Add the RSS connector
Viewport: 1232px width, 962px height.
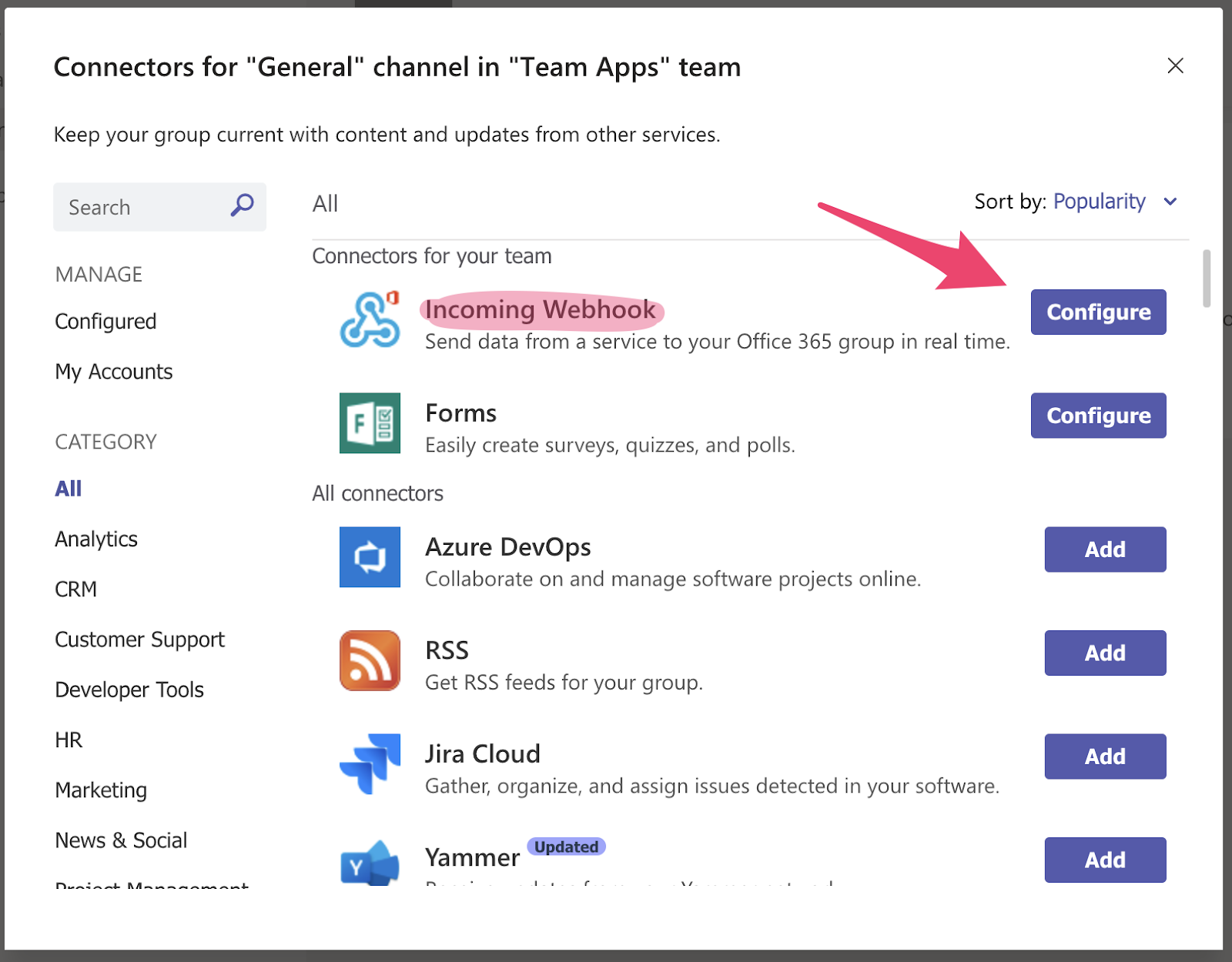(1106, 653)
